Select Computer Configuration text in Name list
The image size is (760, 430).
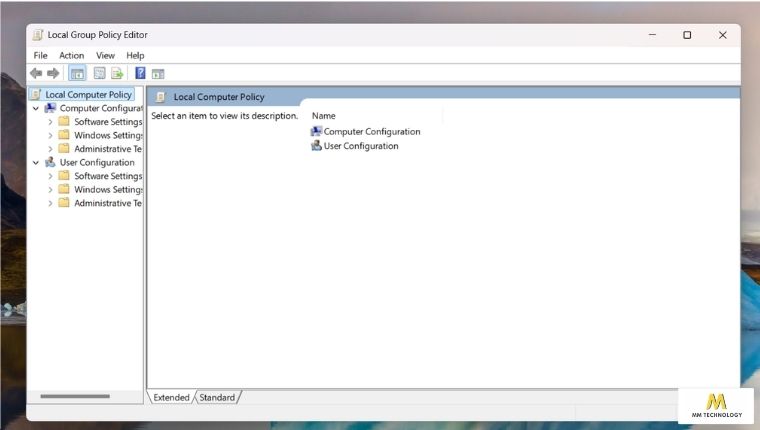372,131
